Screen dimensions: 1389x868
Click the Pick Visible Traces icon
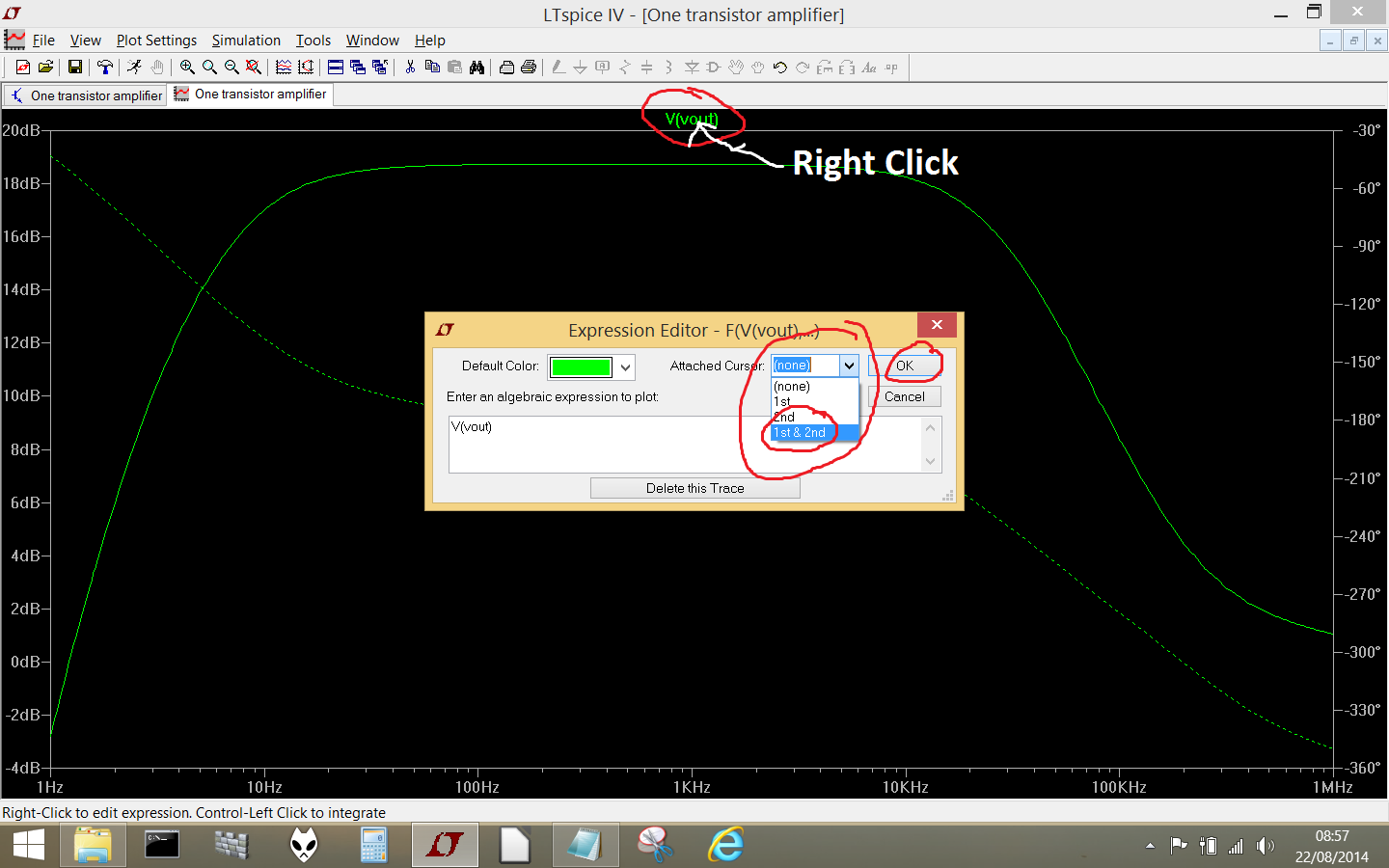click(306, 68)
